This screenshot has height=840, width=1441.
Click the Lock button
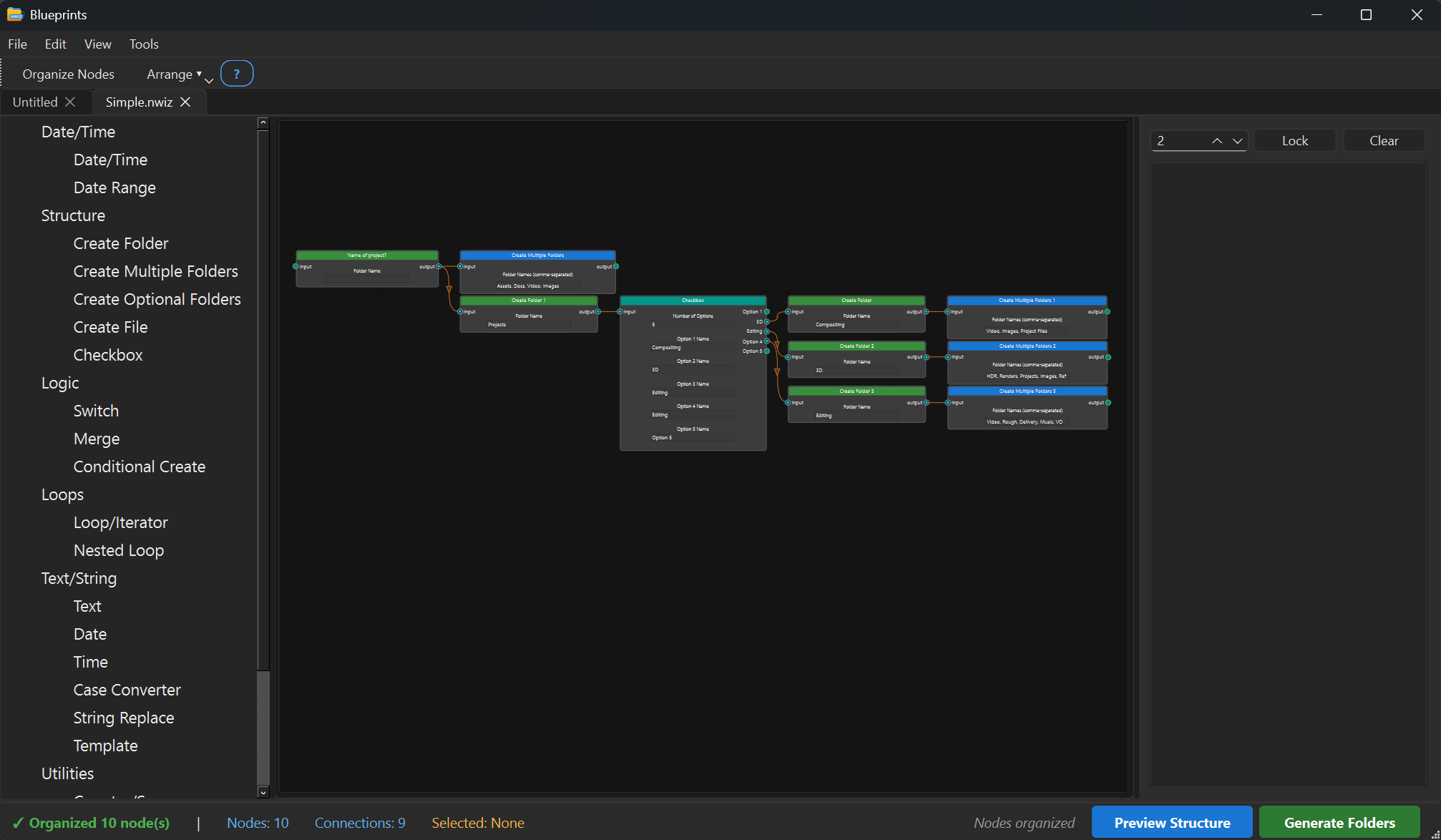(1295, 141)
